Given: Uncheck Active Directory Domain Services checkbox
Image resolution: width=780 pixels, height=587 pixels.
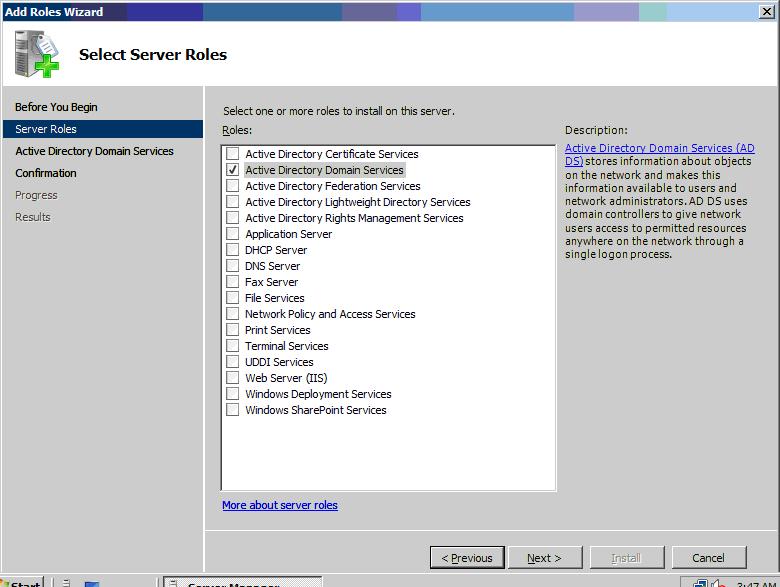Looking at the screenshot, I should (x=233, y=170).
